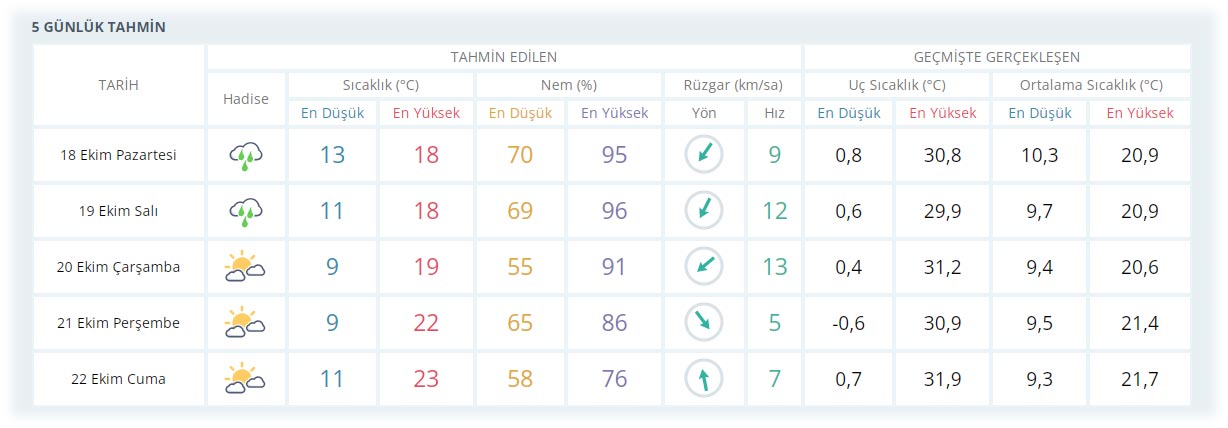This screenshot has height=428, width=1228.
Task: Click the wind direction arrow for 19 Ekim Salı
Action: tap(704, 210)
